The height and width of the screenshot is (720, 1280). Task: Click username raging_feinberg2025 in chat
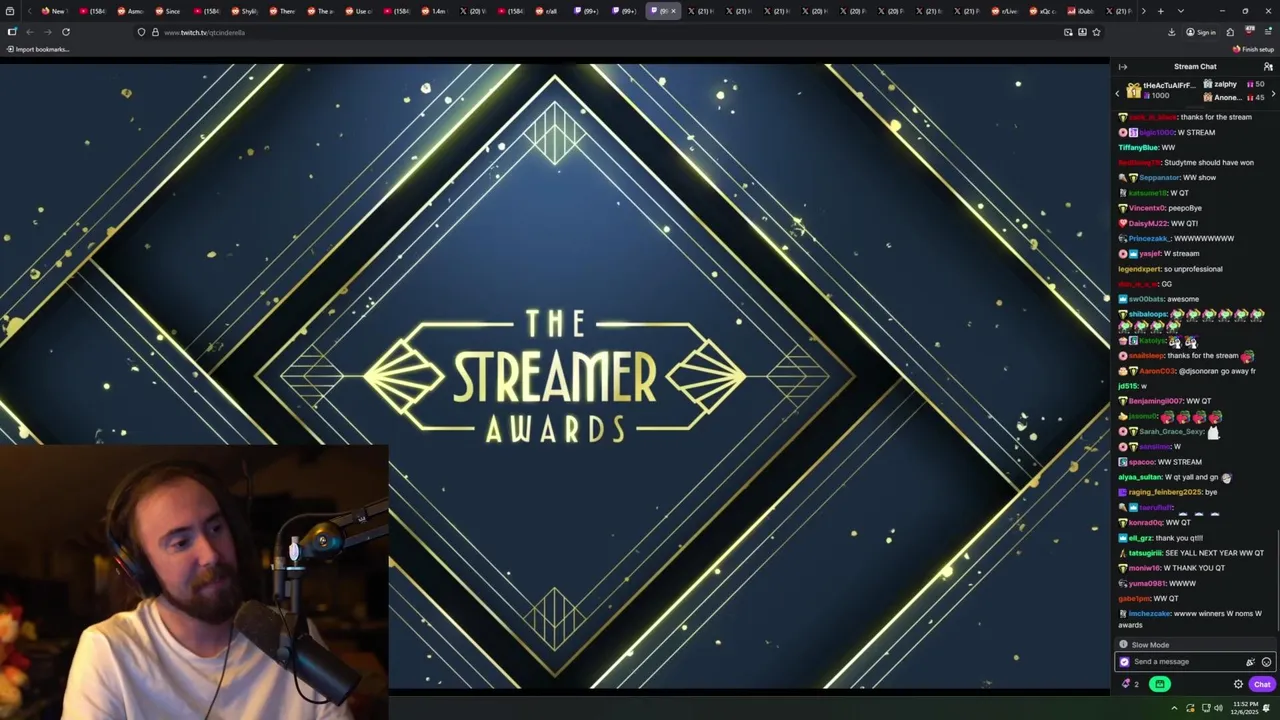point(1165,492)
